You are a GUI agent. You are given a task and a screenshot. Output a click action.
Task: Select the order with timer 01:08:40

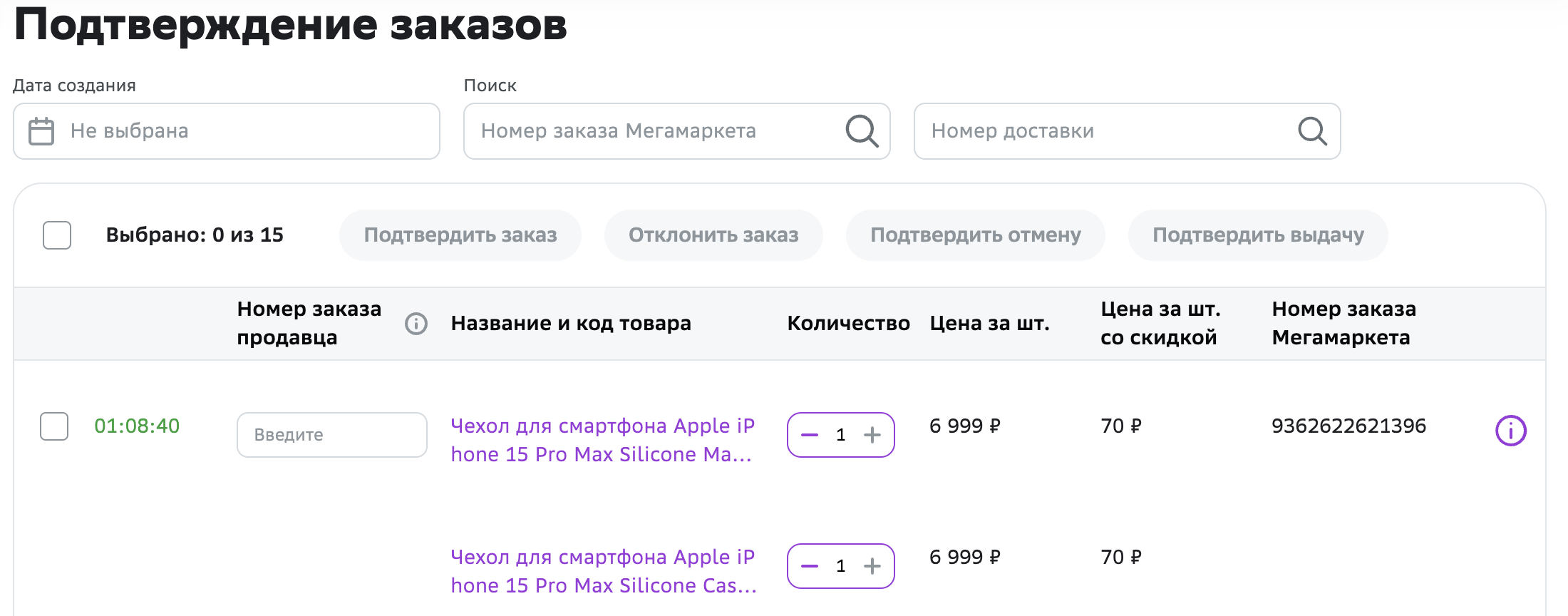[54, 426]
